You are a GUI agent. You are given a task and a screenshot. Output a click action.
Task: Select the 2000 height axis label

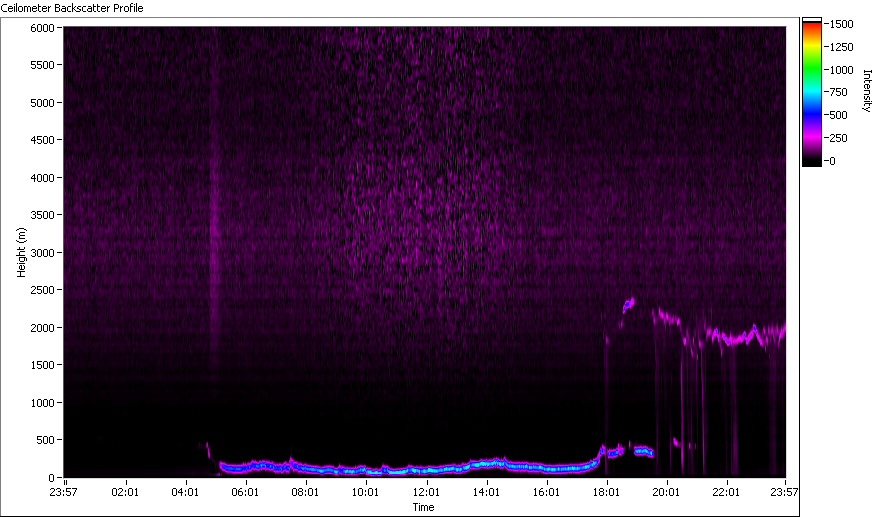pyautogui.click(x=42, y=328)
